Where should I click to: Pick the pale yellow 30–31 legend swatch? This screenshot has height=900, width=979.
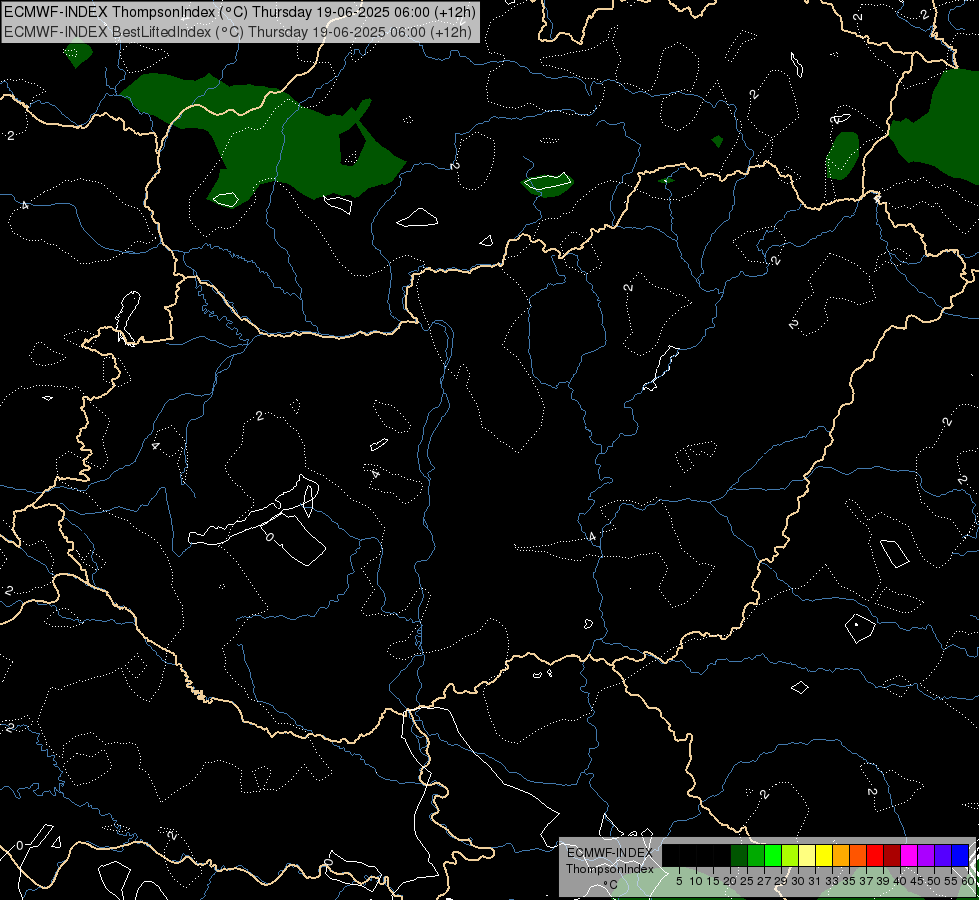click(807, 855)
